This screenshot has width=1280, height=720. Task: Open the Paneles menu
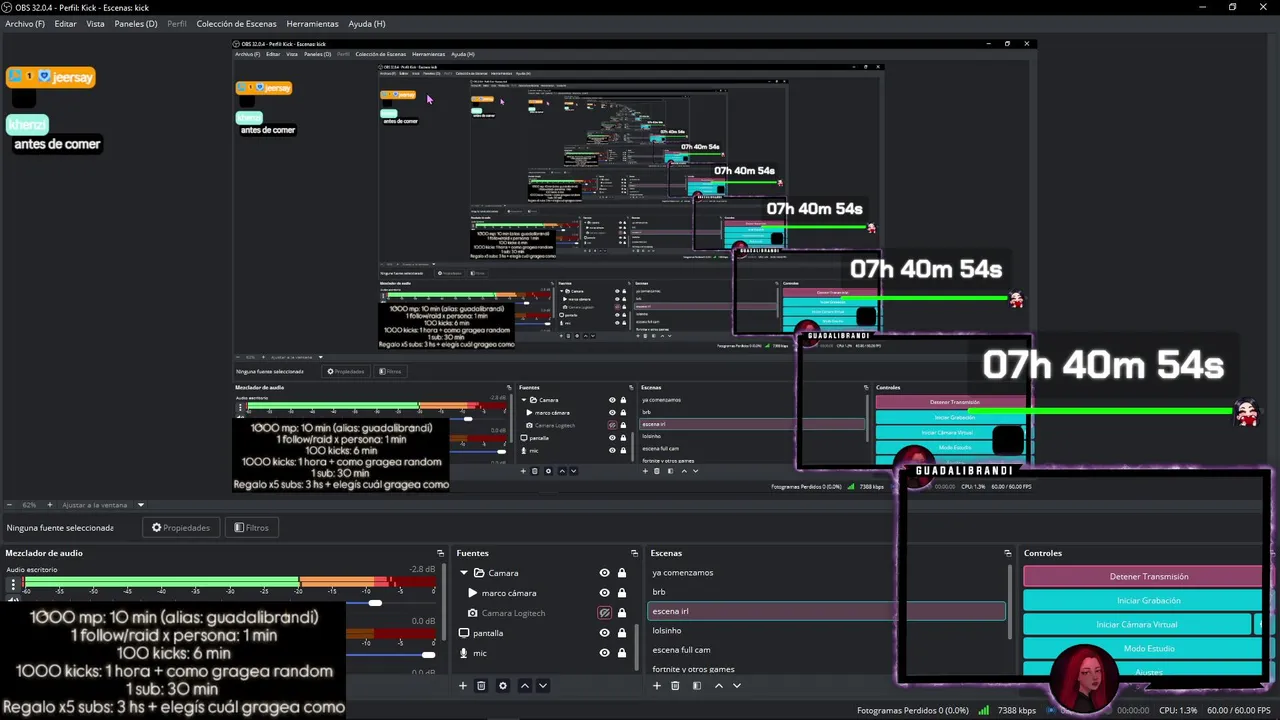[136, 23]
